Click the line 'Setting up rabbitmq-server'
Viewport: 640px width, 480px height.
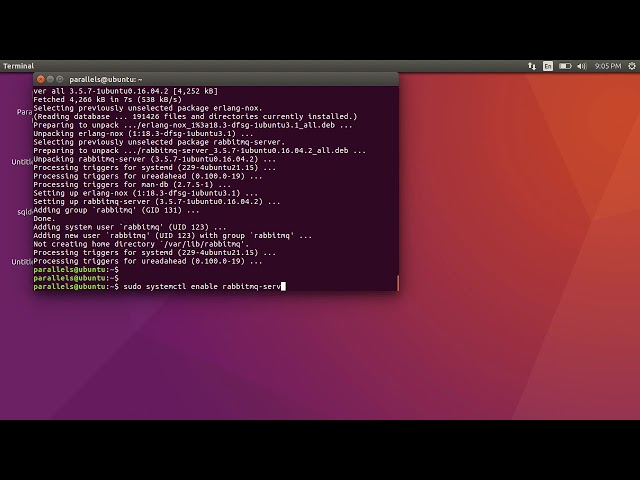[x=157, y=202]
